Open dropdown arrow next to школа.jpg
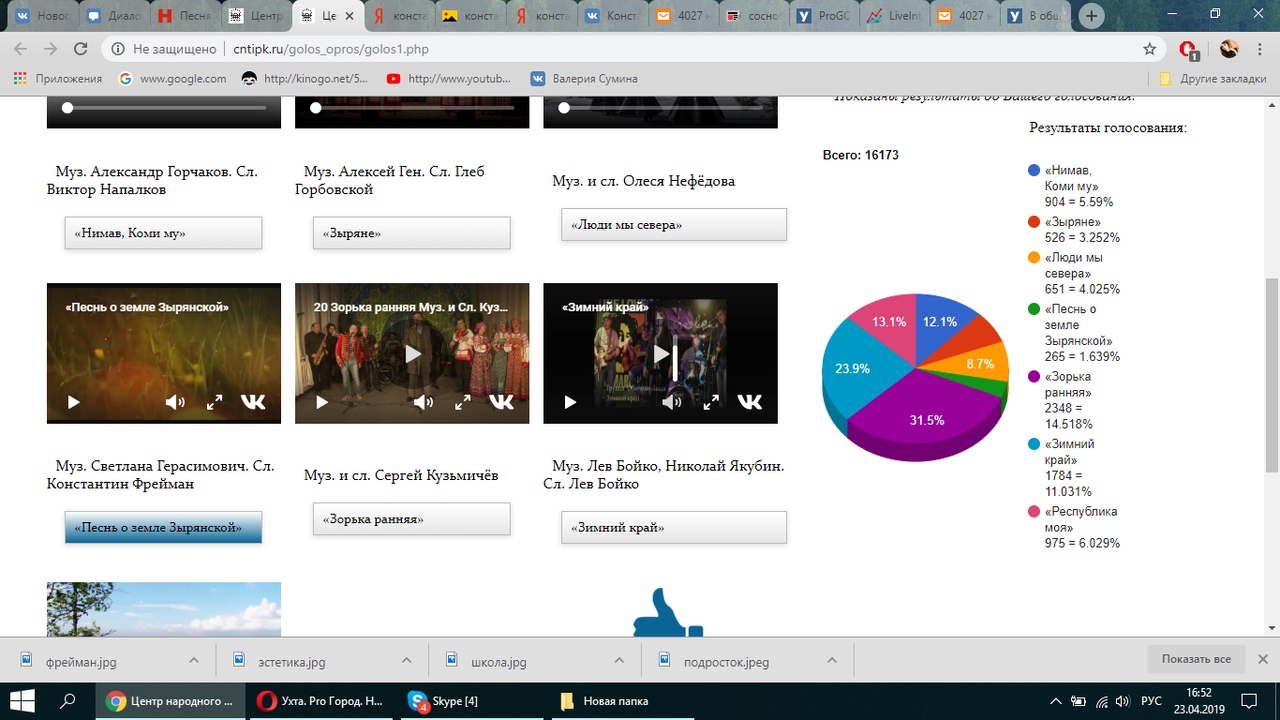 [620, 661]
